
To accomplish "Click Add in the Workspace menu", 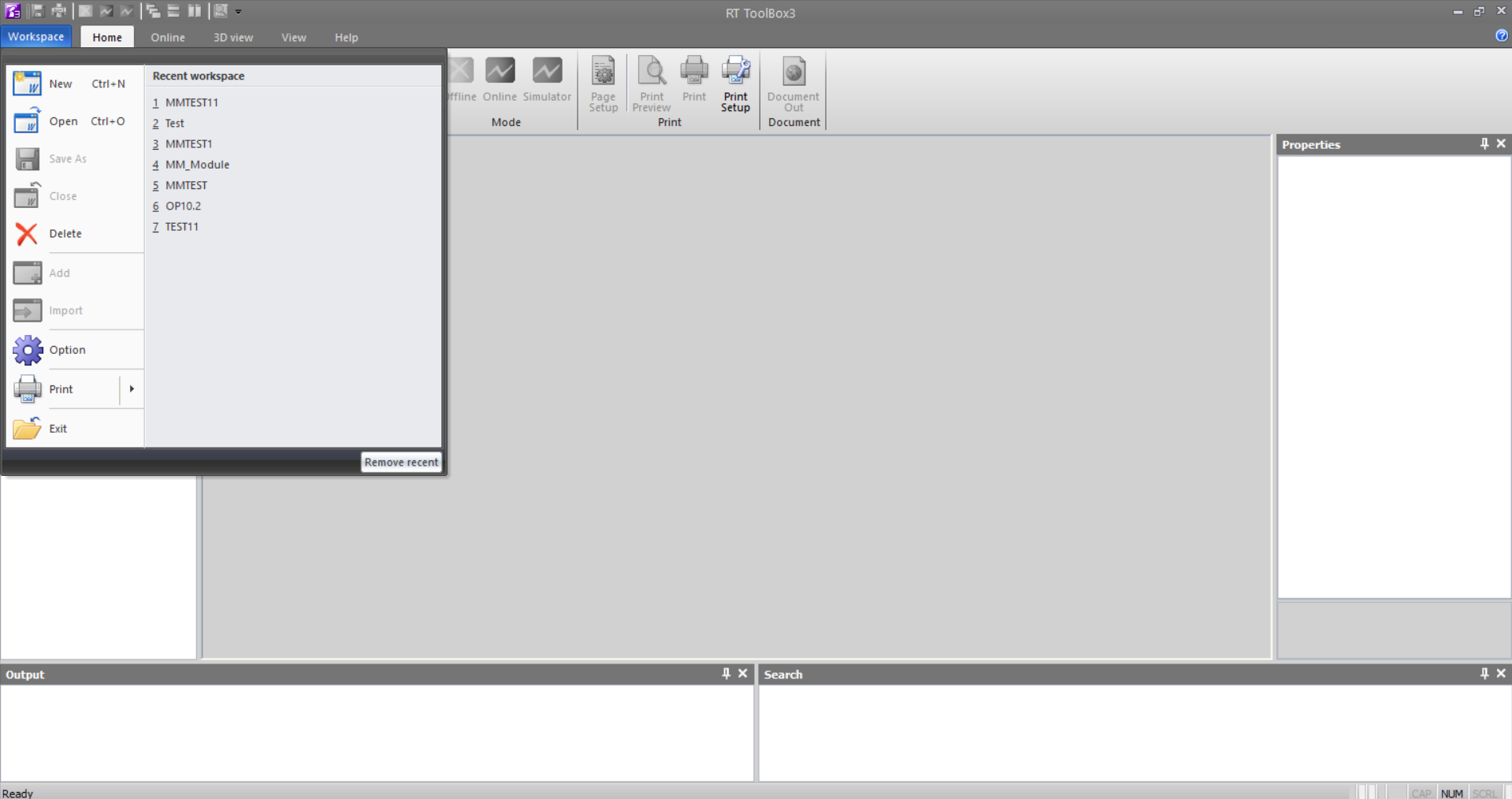I will tap(76, 273).
